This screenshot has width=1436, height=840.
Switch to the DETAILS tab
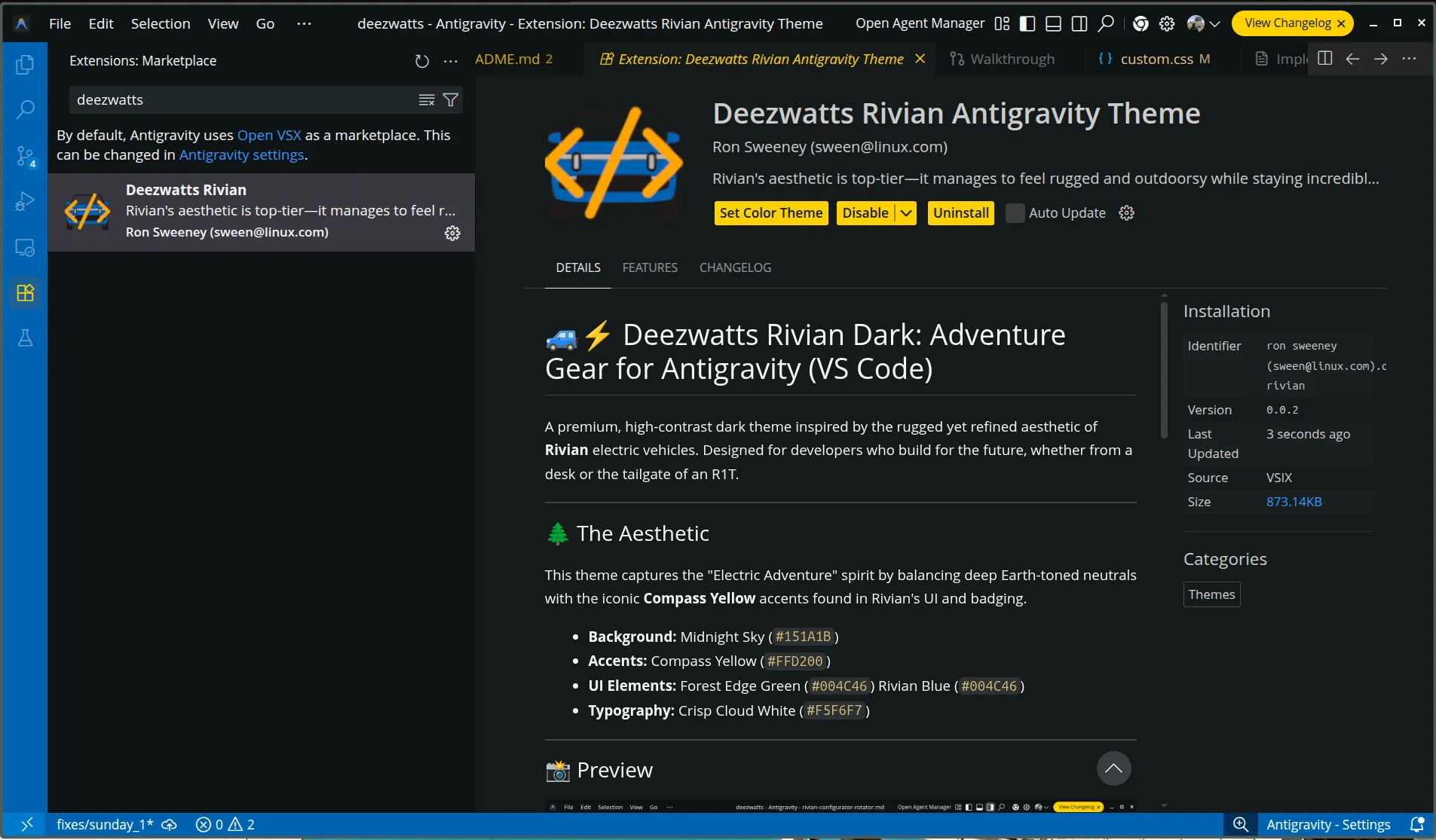point(578,267)
